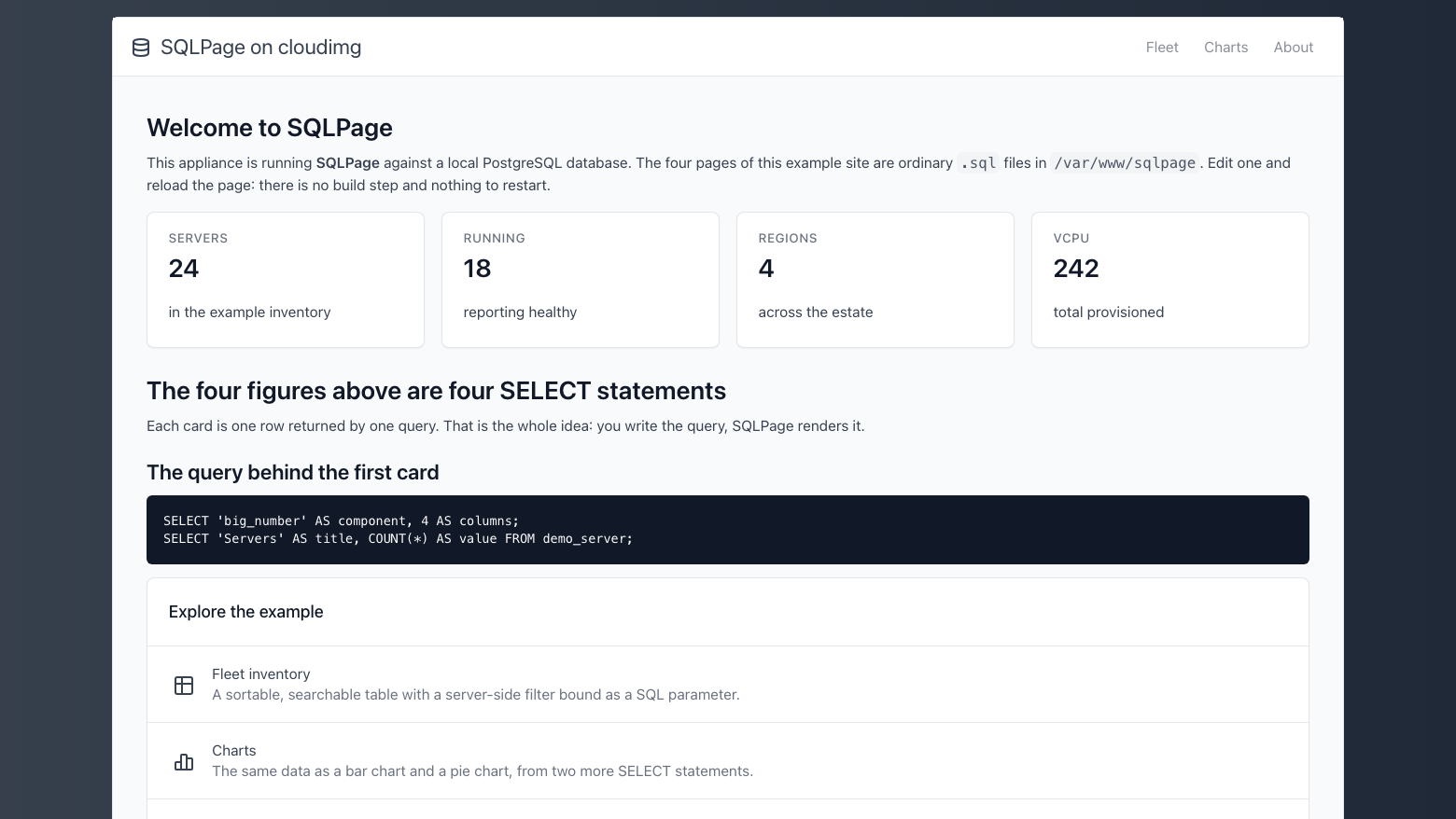Click the Regions 4 card

pyautogui.click(x=875, y=280)
